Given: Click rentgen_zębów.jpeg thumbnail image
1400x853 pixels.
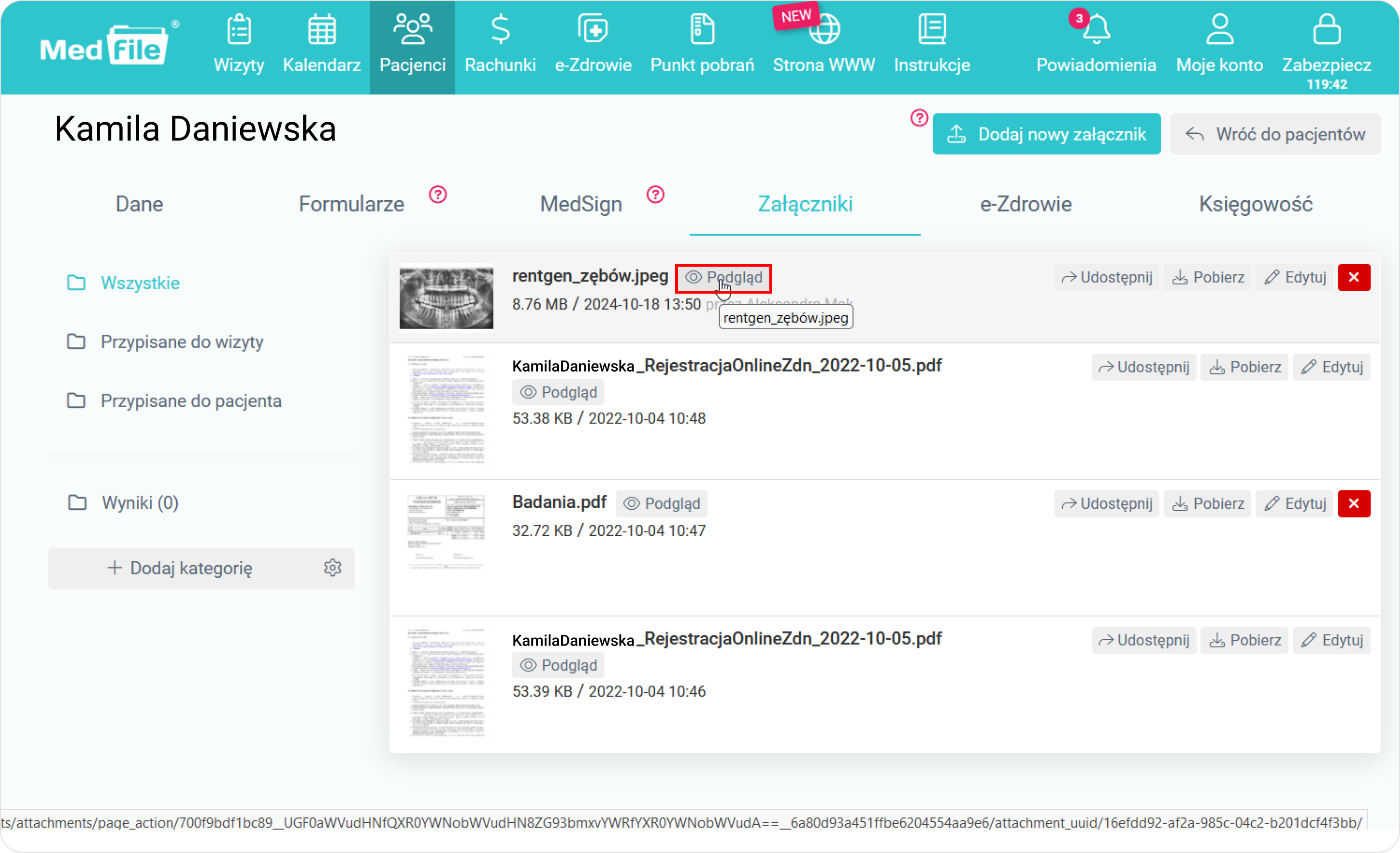Looking at the screenshot, I should click(447, 297).
